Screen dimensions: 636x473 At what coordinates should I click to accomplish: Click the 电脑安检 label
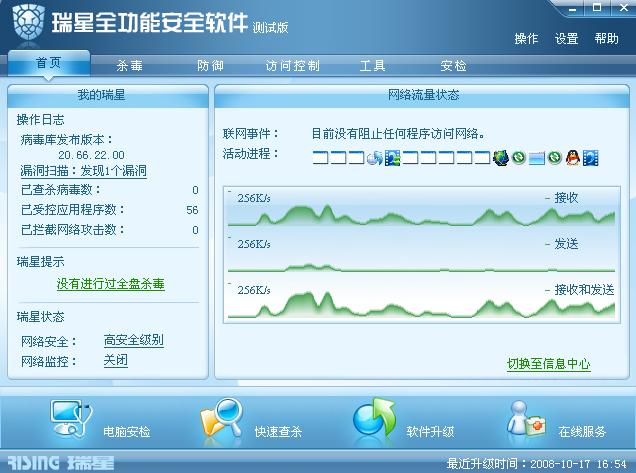tap(127, 432)
